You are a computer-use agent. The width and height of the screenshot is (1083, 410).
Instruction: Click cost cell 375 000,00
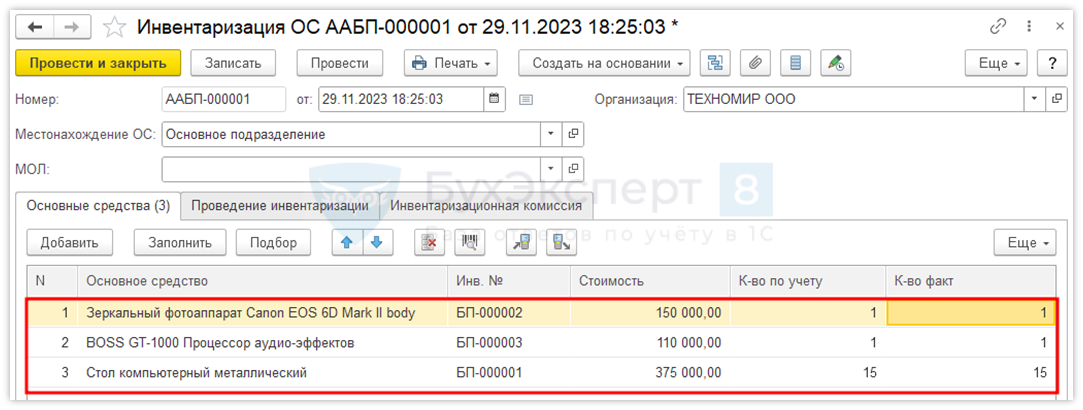click(x=650, y=373)
